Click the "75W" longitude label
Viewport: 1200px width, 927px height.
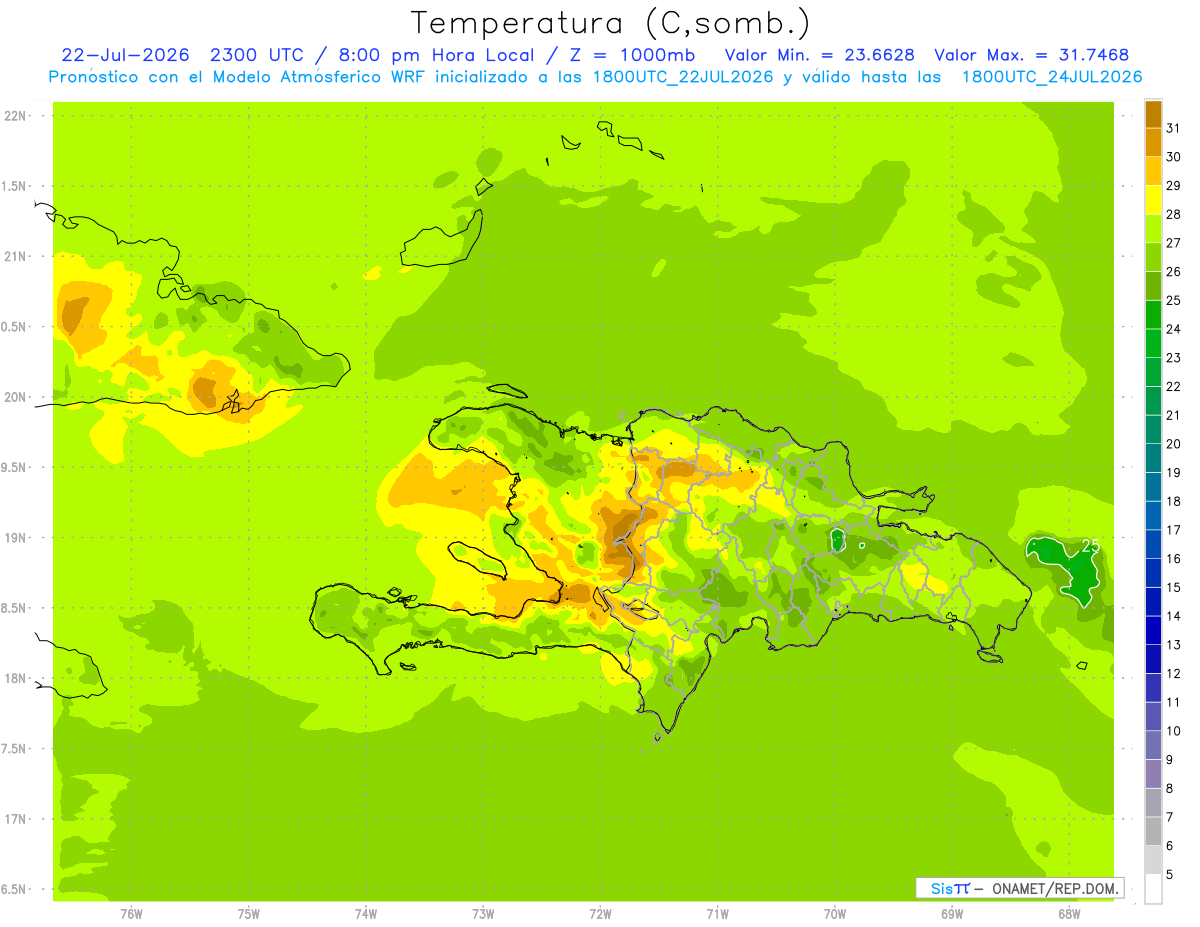pyautogui.click(x=249, y=914)
